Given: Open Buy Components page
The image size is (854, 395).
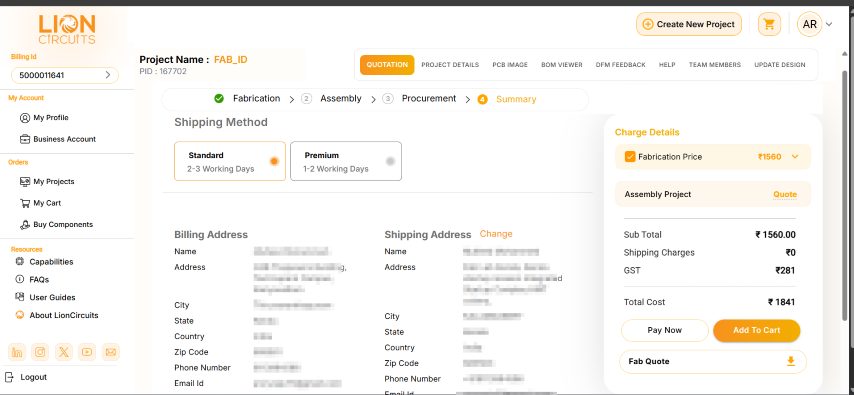Looking at the screenshot, I should click(63, 224).
